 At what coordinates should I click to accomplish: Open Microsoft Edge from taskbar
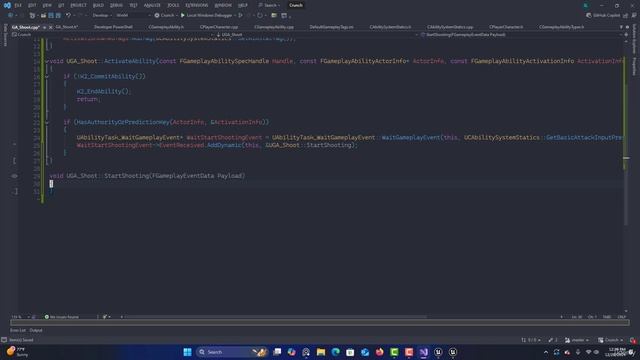[x=336, y=352]
